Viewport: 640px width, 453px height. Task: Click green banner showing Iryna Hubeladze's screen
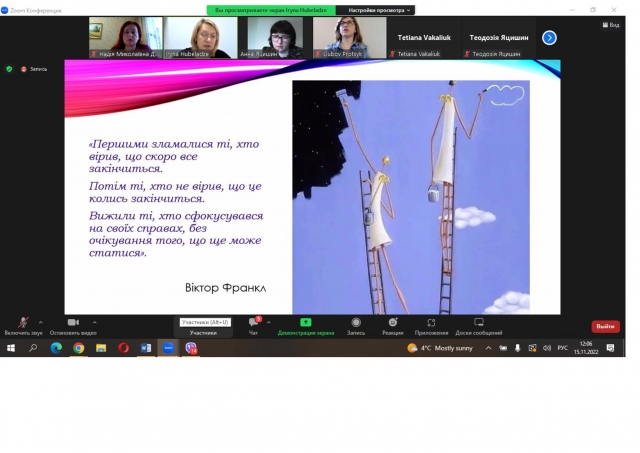(271, 10)
